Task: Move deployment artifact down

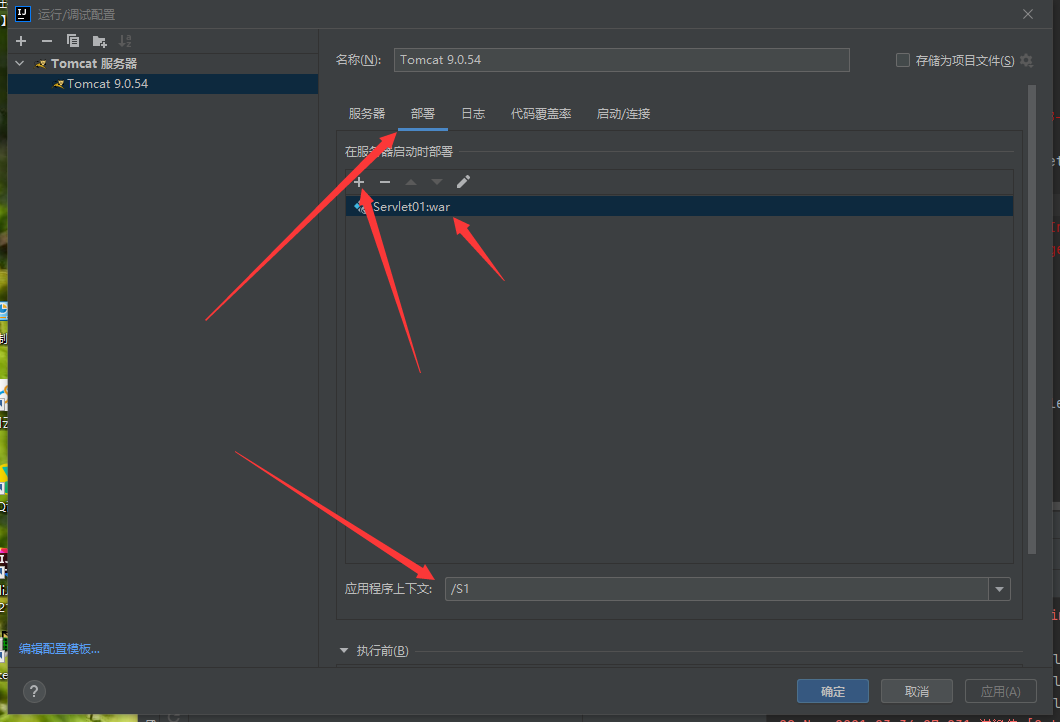Action: point(437,182)
